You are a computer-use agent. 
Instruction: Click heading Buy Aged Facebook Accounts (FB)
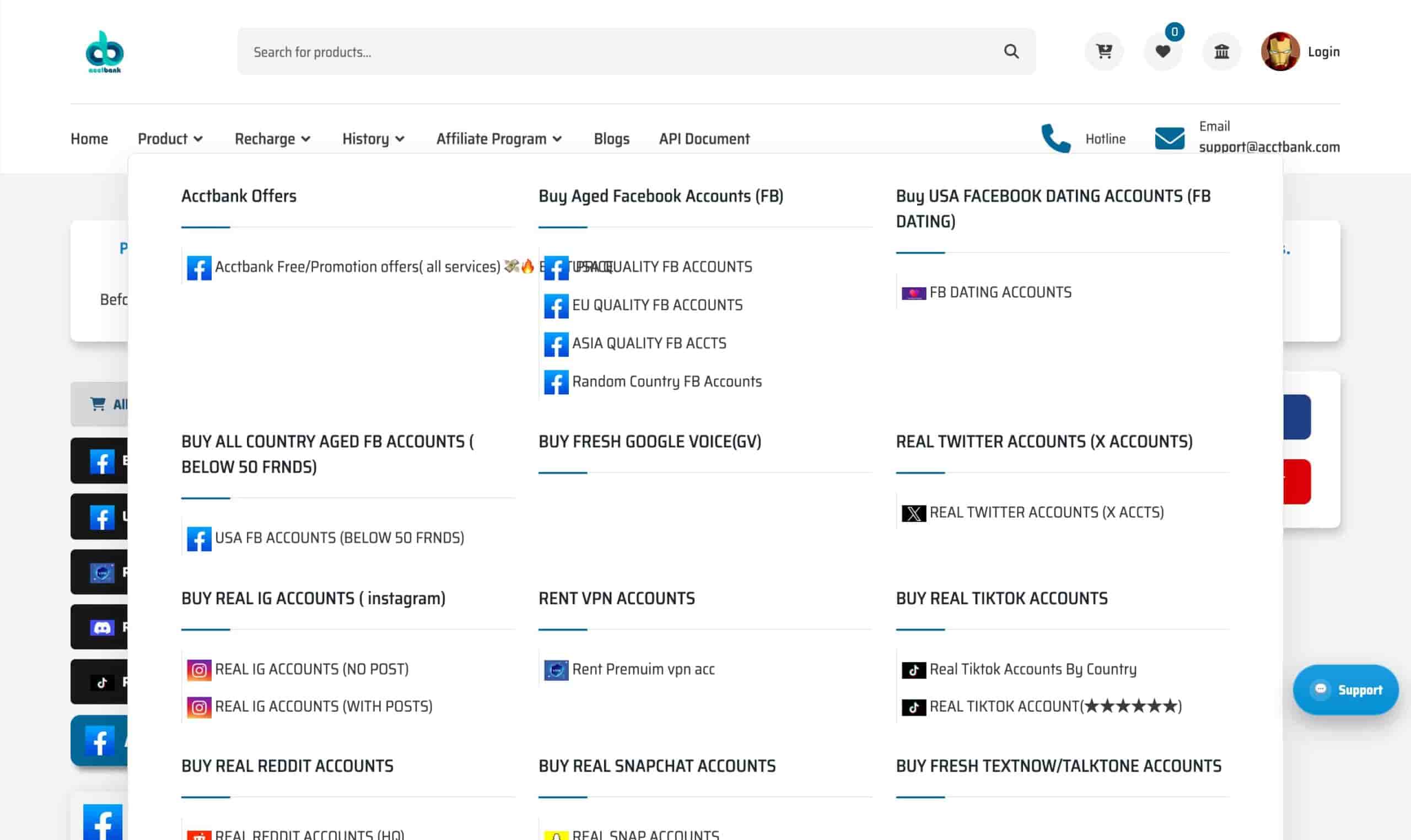tap(661, 196)
